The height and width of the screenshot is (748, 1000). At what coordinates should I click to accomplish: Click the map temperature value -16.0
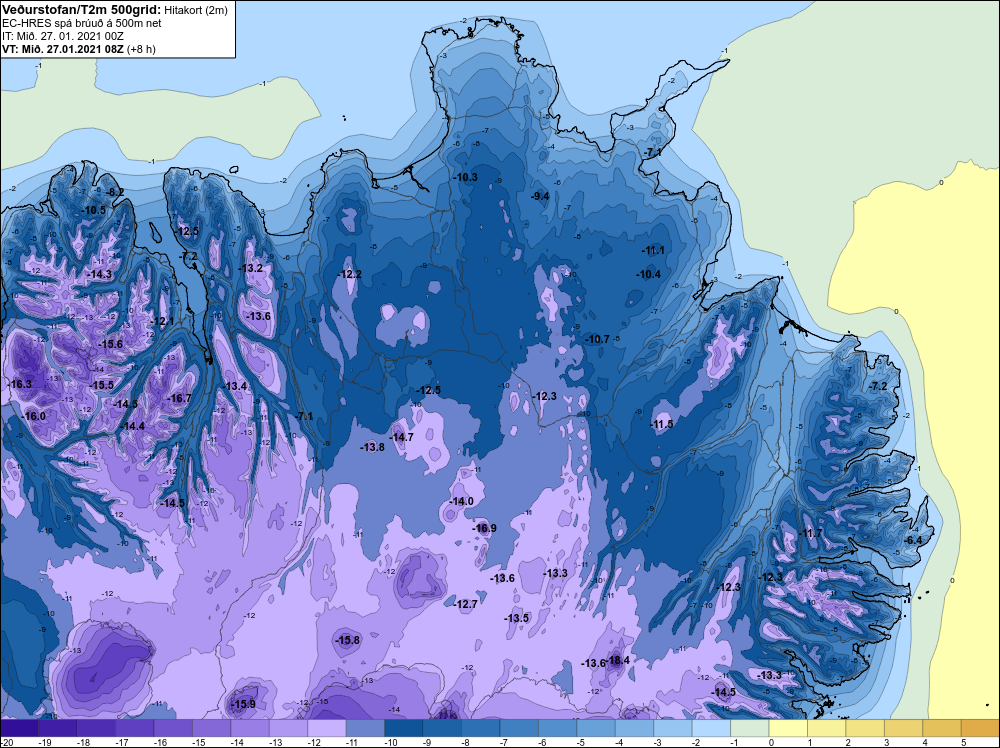click(x=33, y=416)
